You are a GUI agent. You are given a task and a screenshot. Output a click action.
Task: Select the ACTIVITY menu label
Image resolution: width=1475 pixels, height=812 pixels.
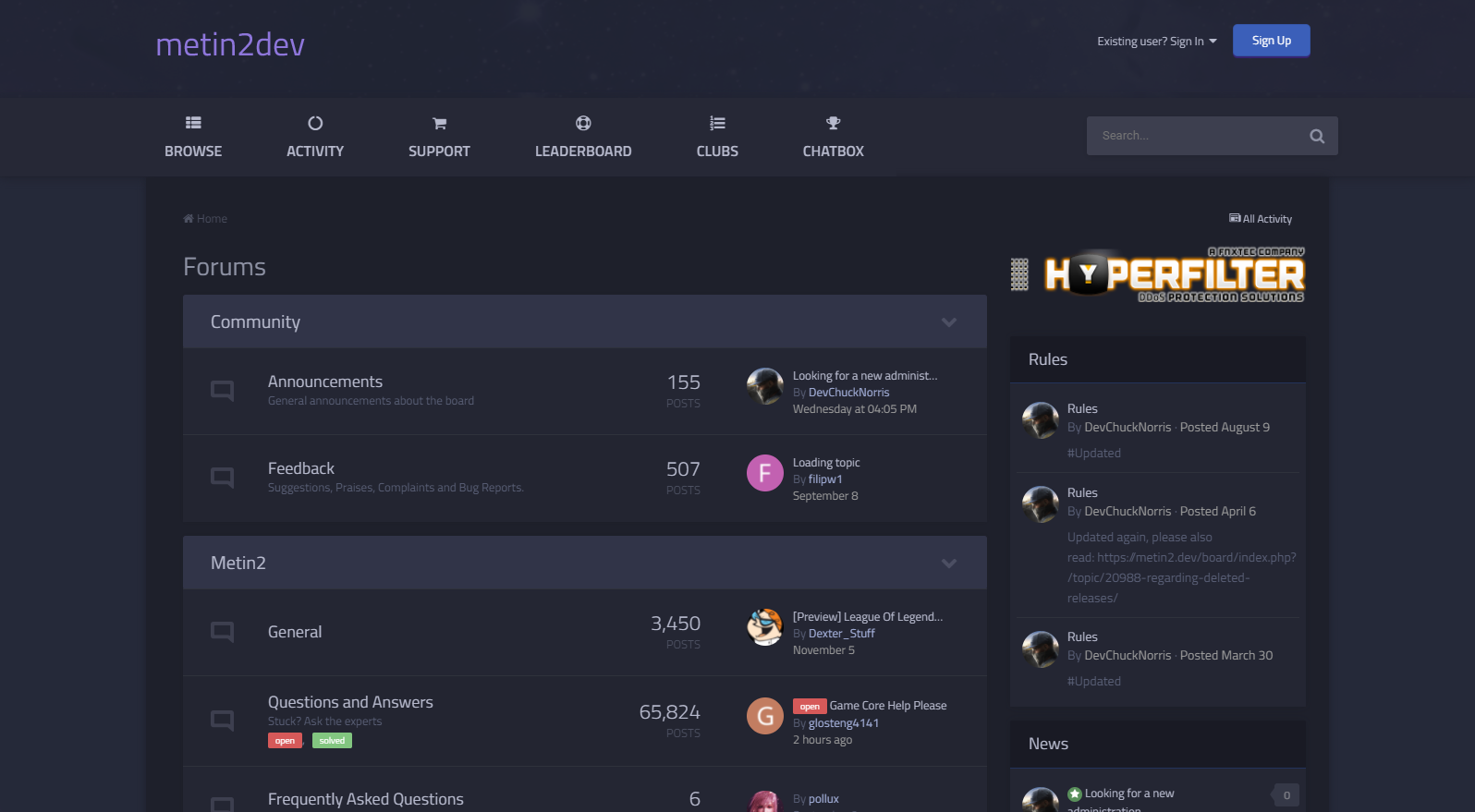pos(315,151)
